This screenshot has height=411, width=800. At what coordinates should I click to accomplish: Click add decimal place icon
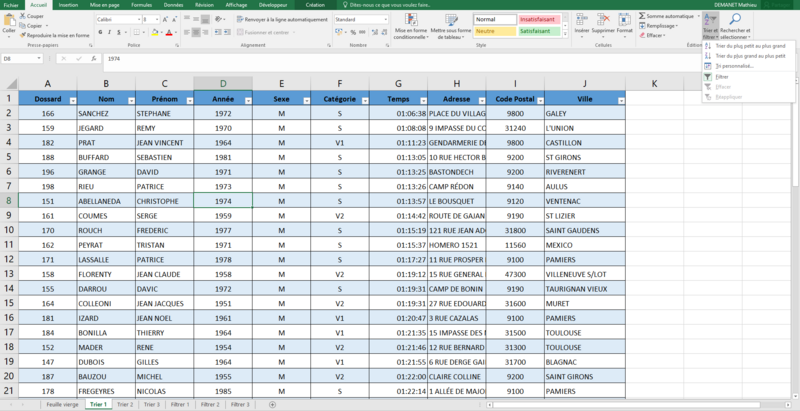coord(374,32)
